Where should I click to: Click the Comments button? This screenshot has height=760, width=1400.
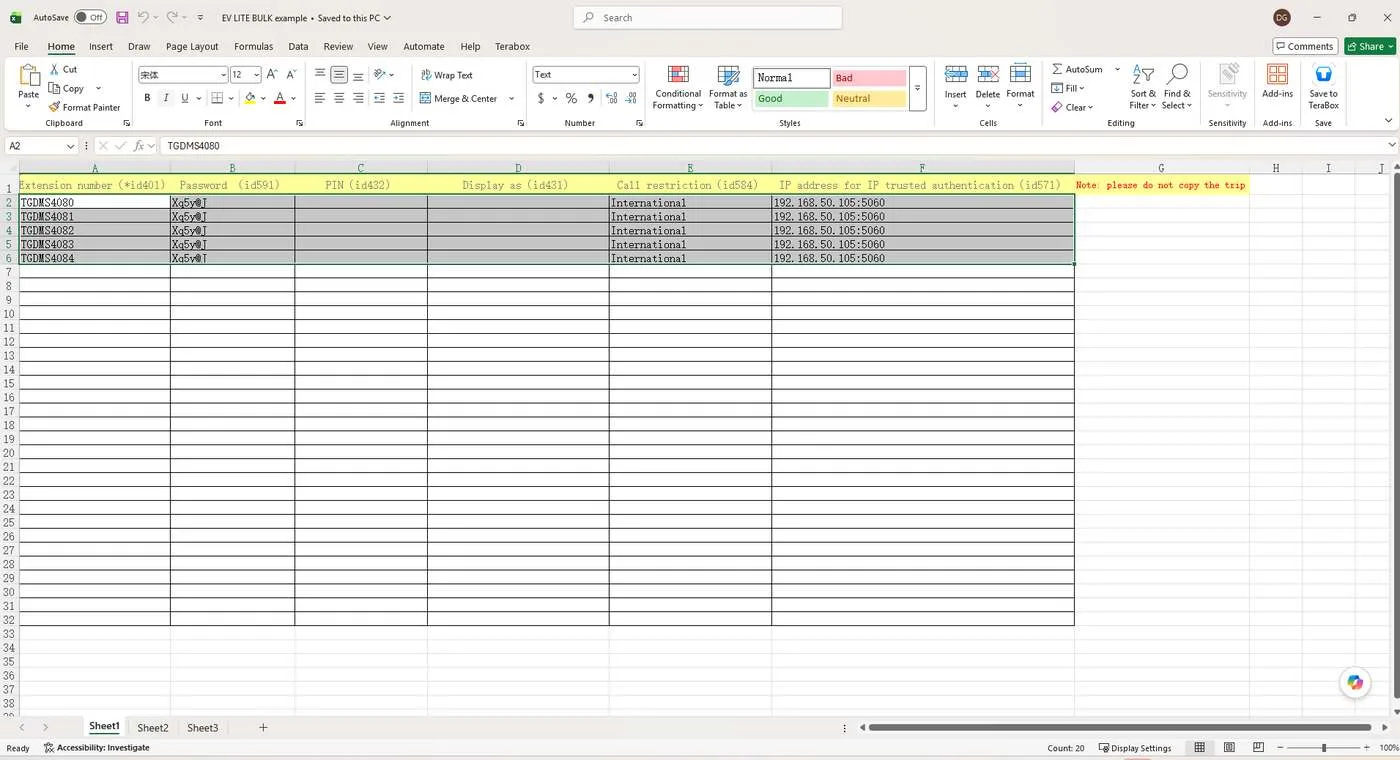[1306, 46]
